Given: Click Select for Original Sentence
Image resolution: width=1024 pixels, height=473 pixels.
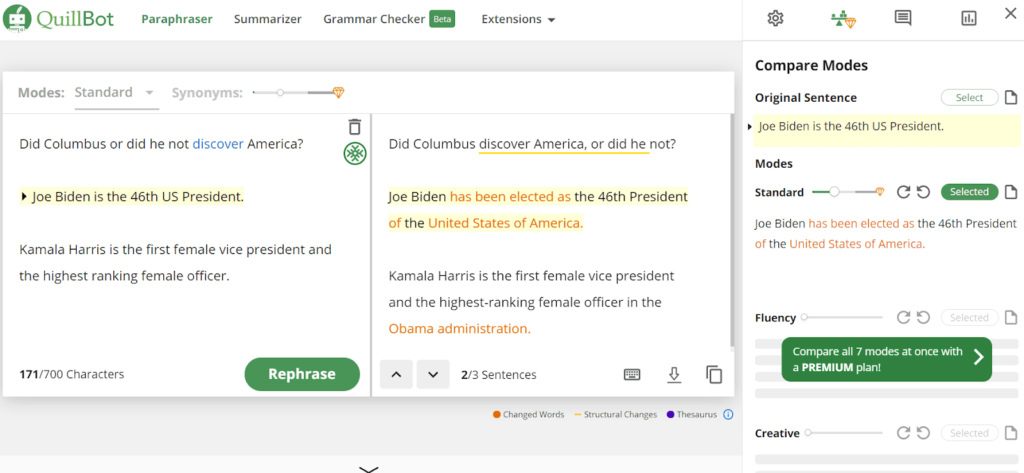Looking at the screenshot, I should [969, 98].
